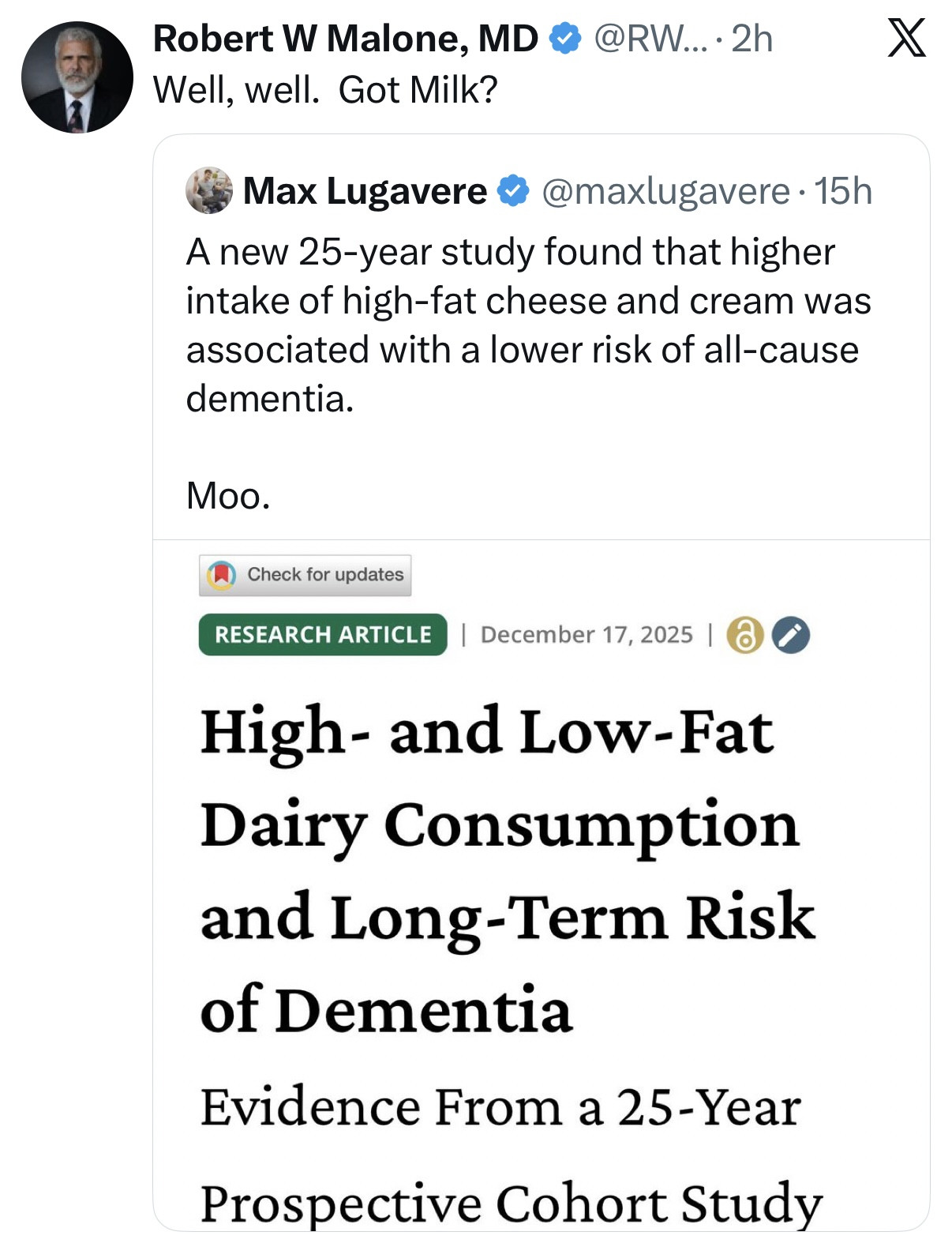
Task: Click the quoted text about the 25-year study
Action: [x=528, y=325]
